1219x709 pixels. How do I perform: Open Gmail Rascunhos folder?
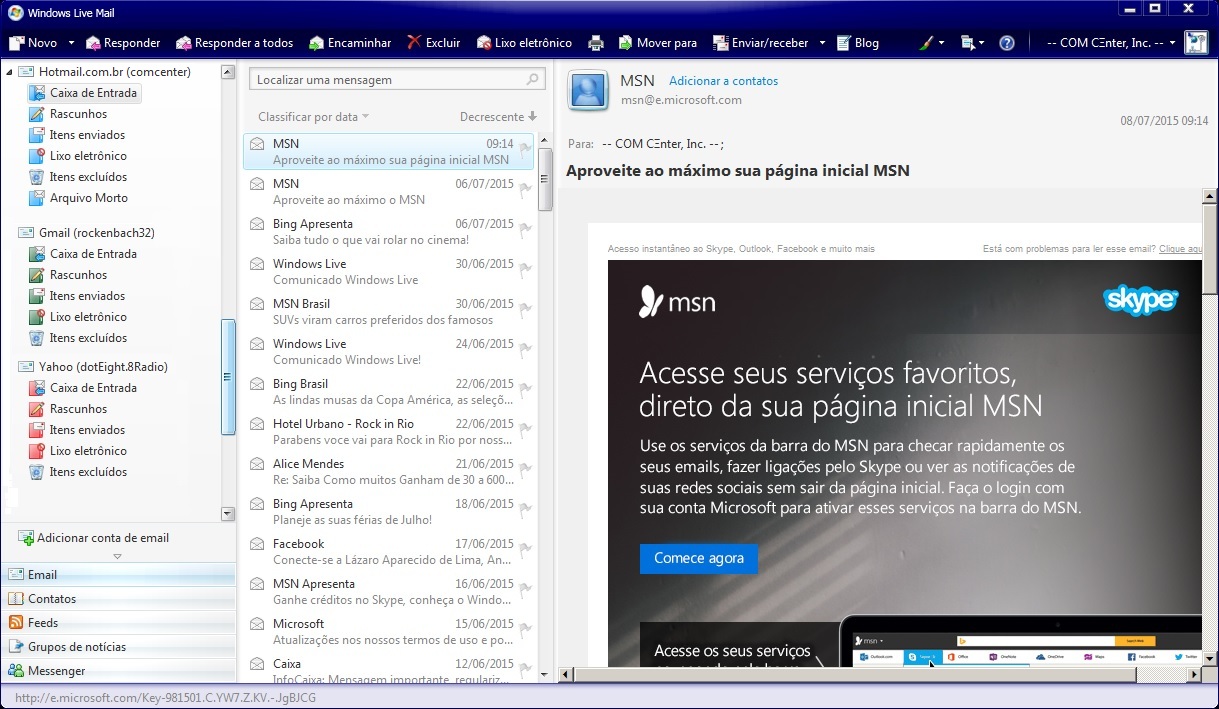(68, 275)
